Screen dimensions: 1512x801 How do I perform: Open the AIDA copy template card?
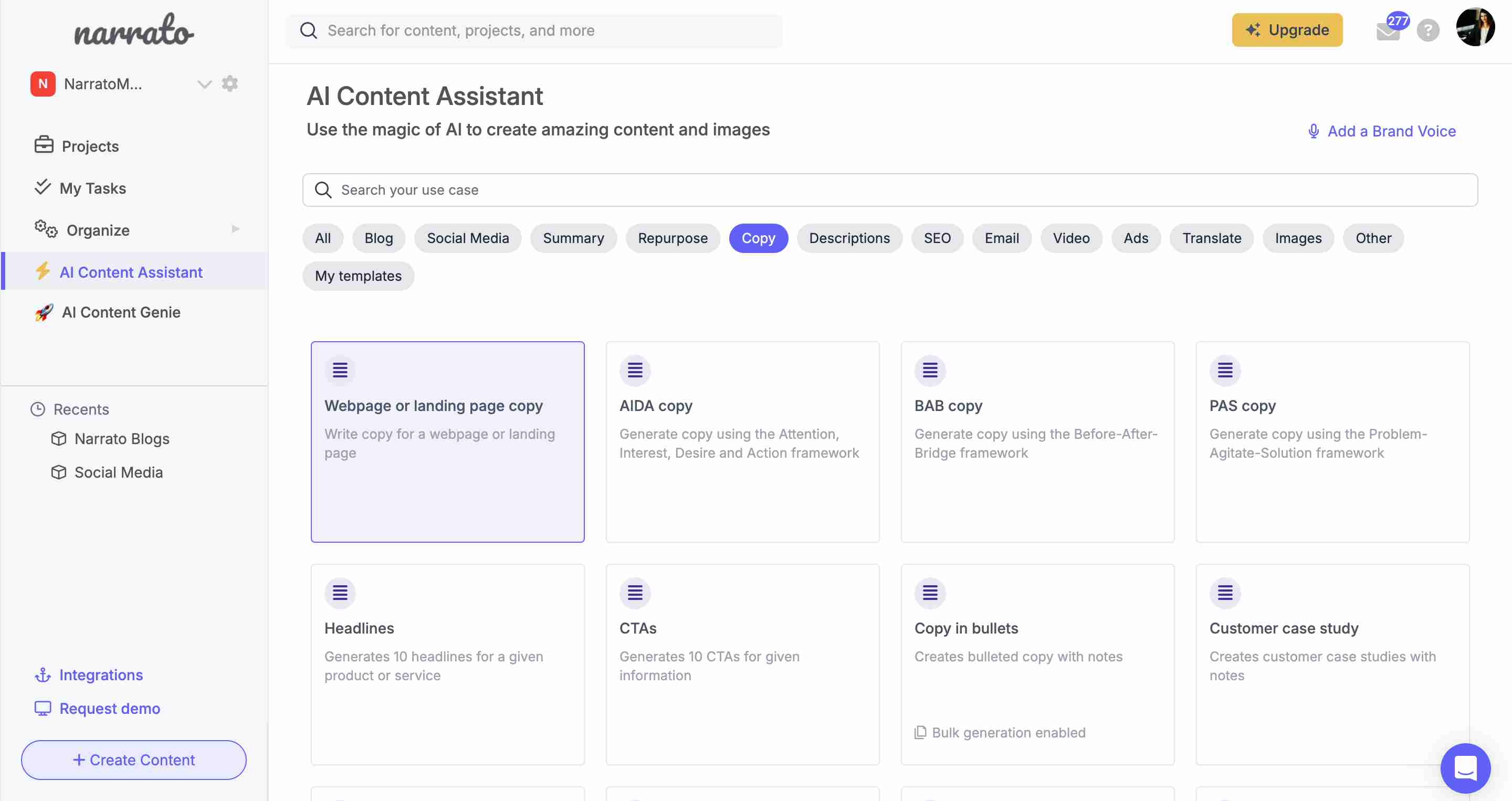(x=742, y=442)
